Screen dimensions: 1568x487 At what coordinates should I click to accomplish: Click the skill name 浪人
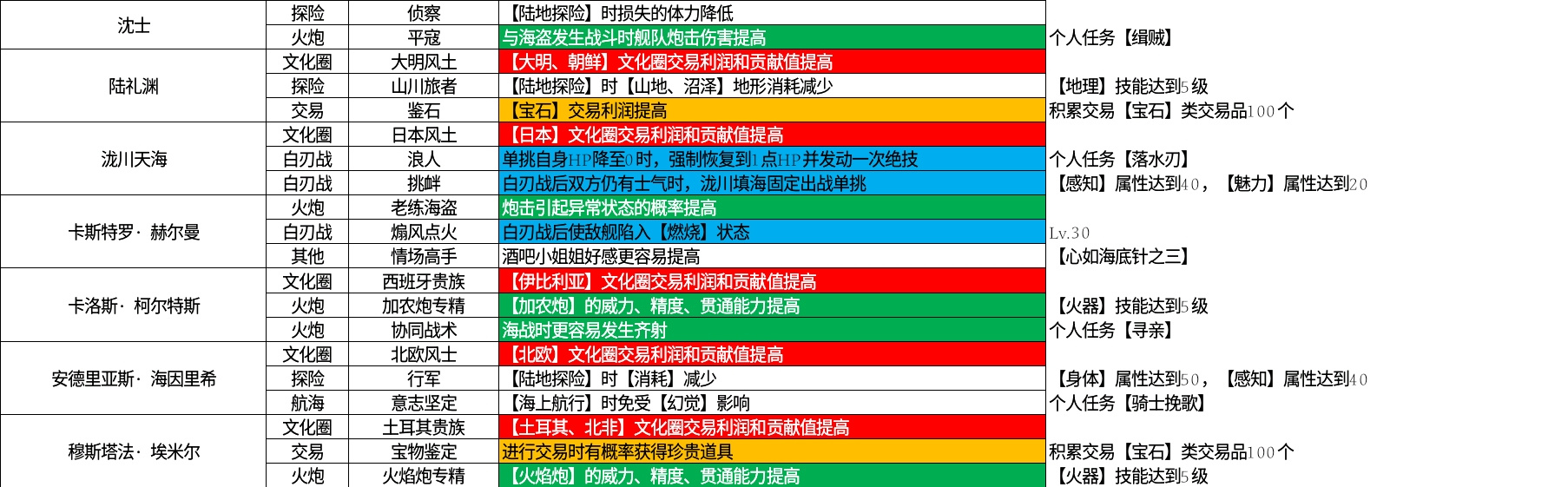tap(424, 159)
